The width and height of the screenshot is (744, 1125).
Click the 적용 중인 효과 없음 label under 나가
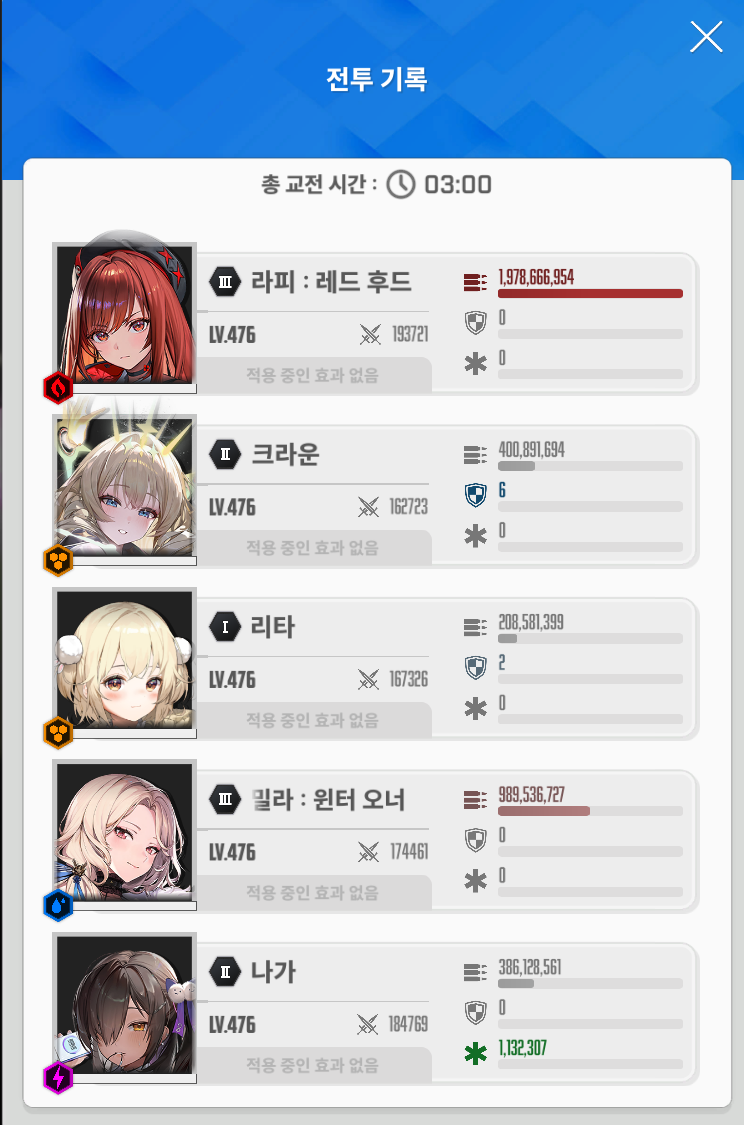click(313, 1065)
